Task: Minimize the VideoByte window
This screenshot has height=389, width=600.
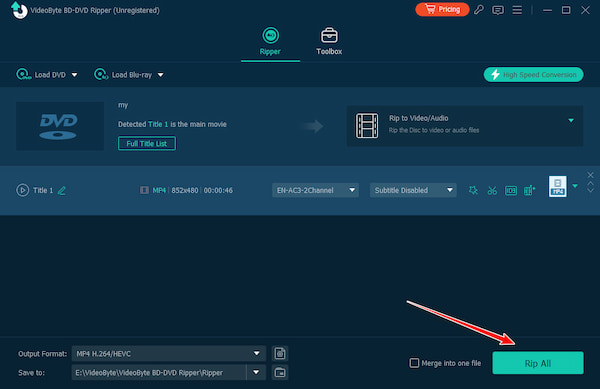Action: [547, 10]
